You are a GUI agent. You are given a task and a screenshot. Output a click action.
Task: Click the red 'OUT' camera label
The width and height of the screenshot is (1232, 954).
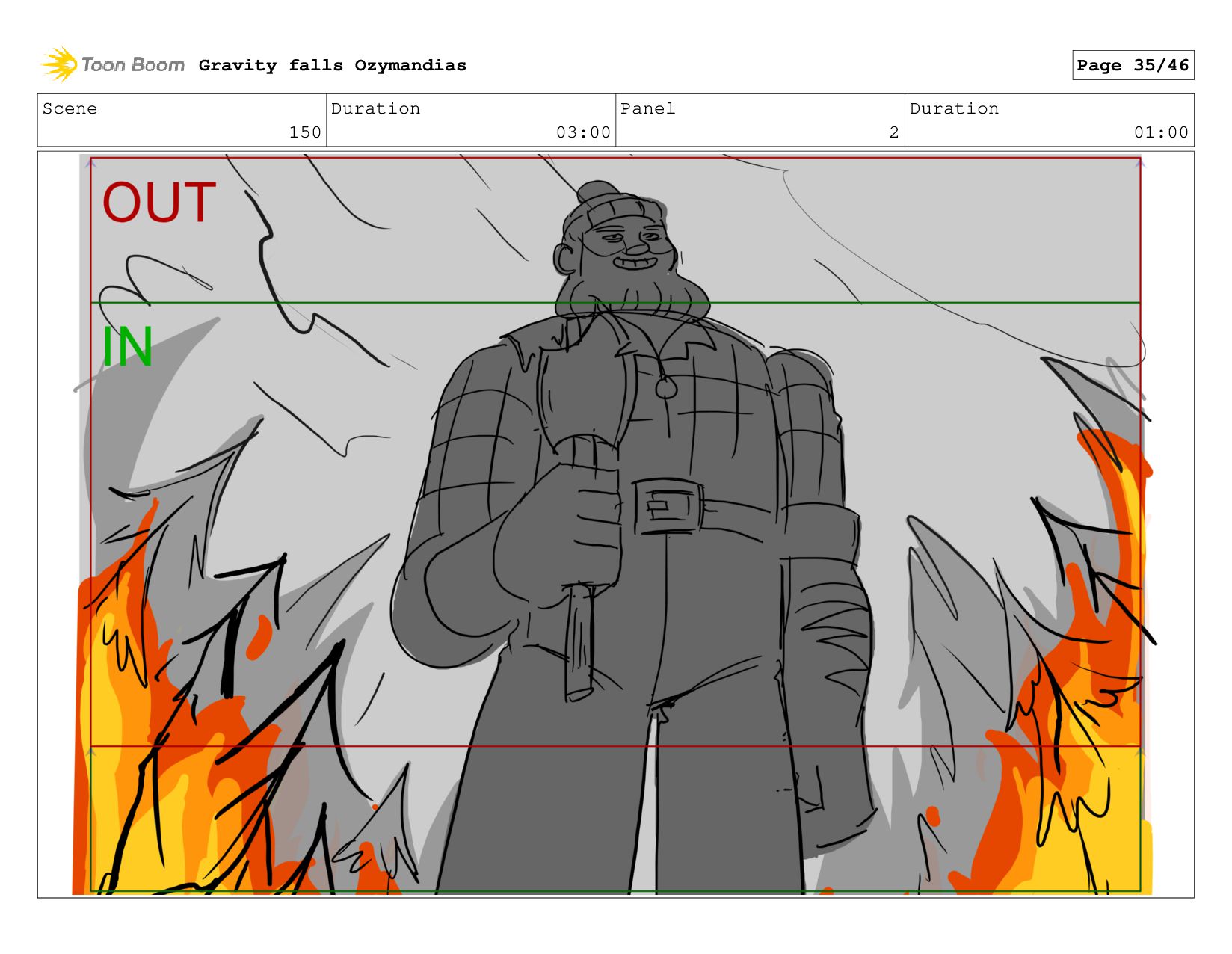[x=159, y=203]
